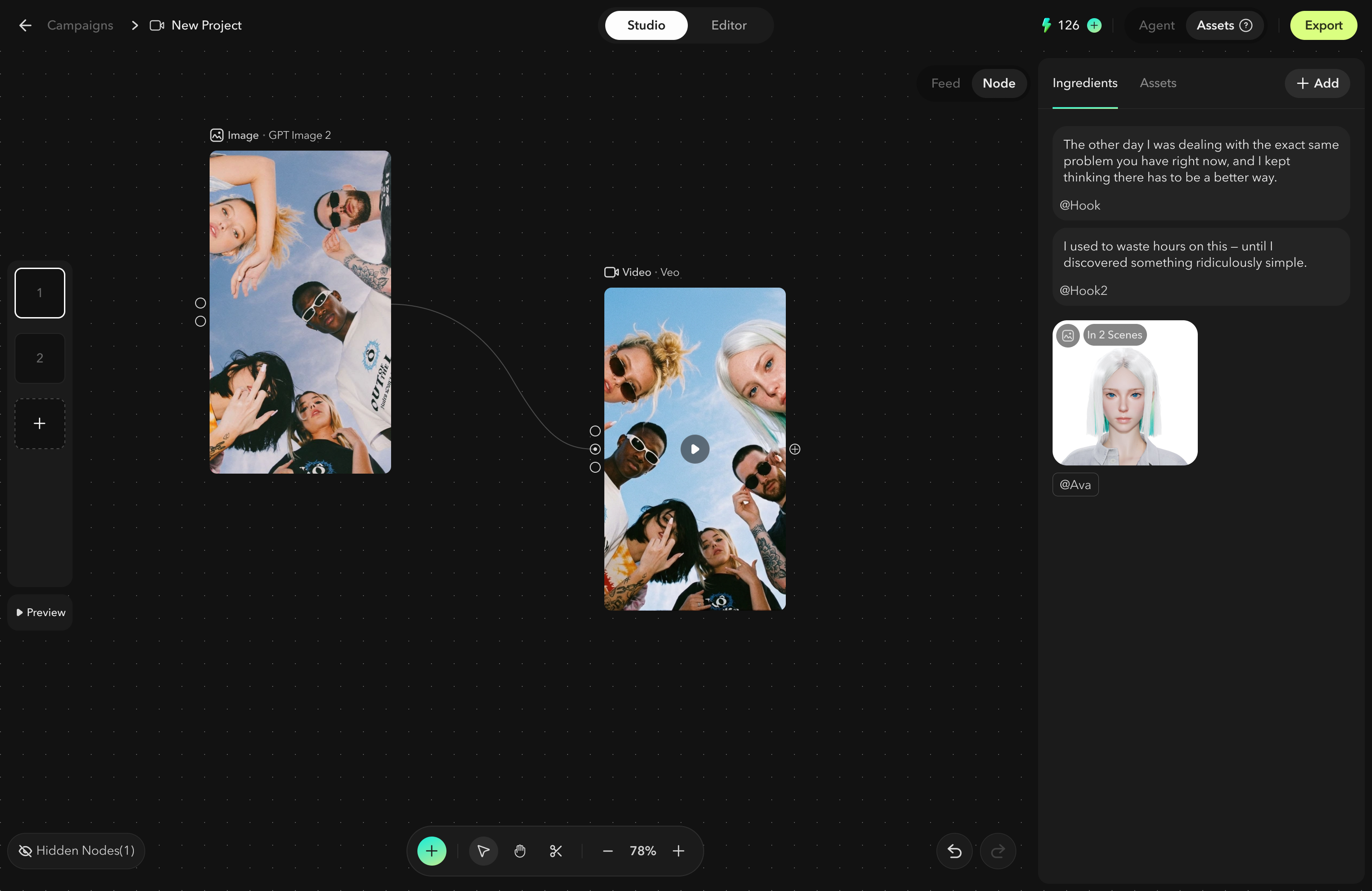Select the Ingredients tab
1372x891 pixels.
pyautogui.click(x=1084, y=83)
